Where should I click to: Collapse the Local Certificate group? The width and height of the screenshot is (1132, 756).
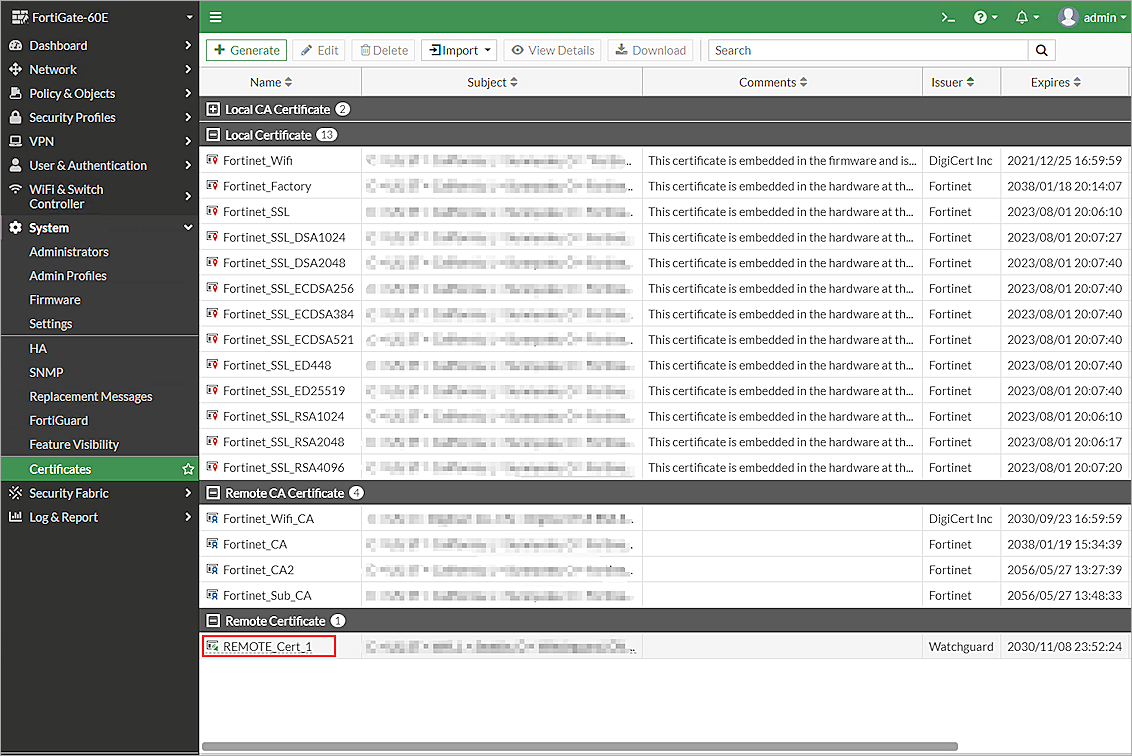[x=213, y=135]
